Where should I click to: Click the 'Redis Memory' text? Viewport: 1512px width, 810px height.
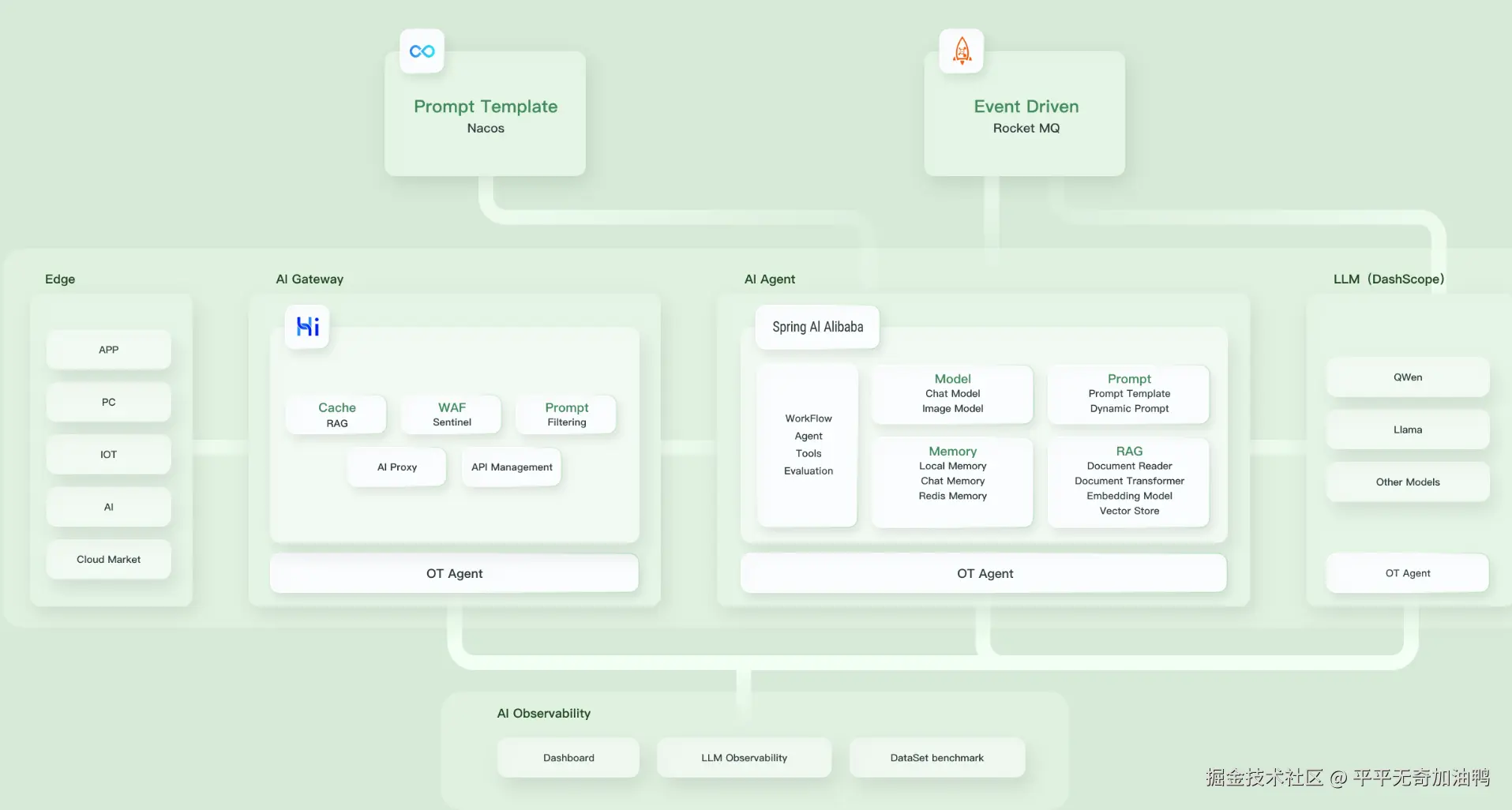[x=952, y=497]
